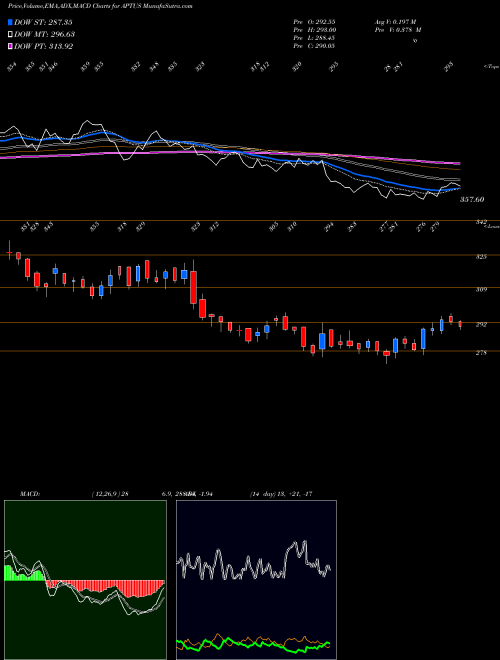
Task: Select the 'DOW MT: 296.63' legend label
Action: coord(45,35)
